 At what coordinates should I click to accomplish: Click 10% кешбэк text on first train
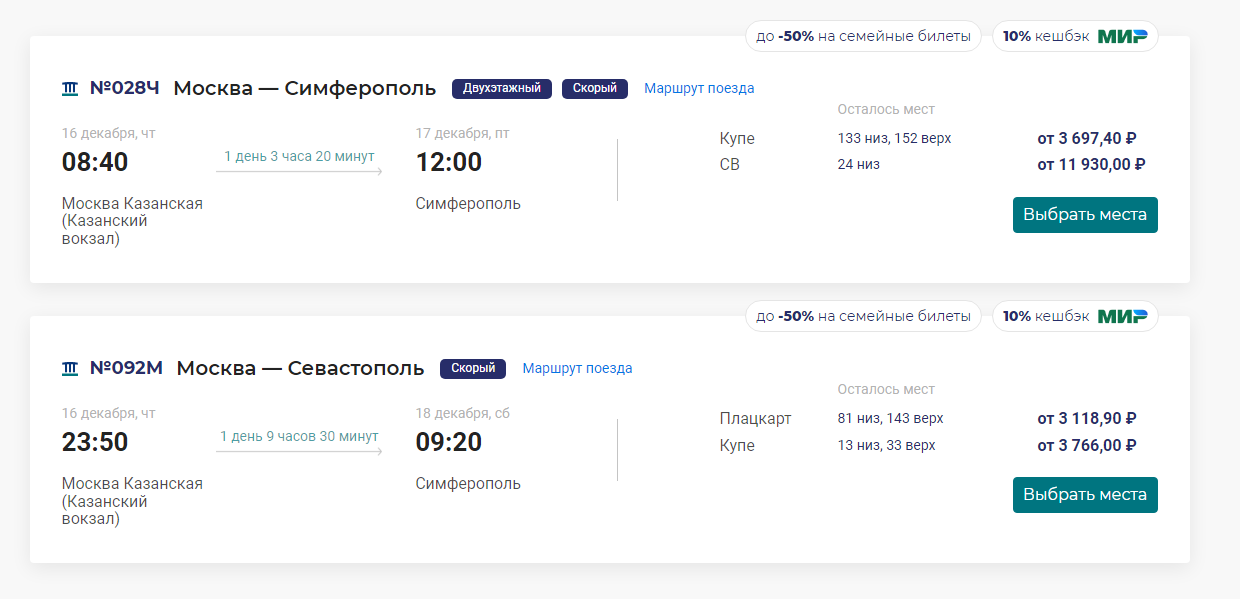coord(1046,36)
